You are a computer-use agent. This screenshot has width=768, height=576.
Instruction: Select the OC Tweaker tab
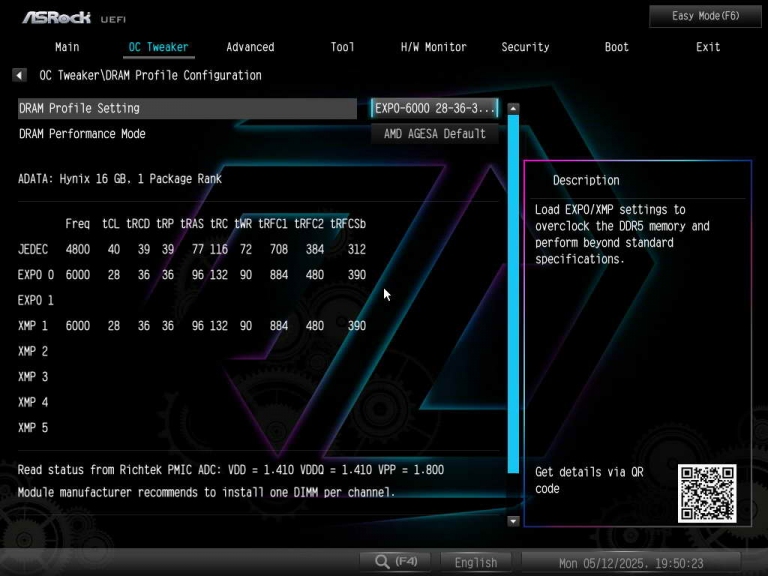(158, 47)
